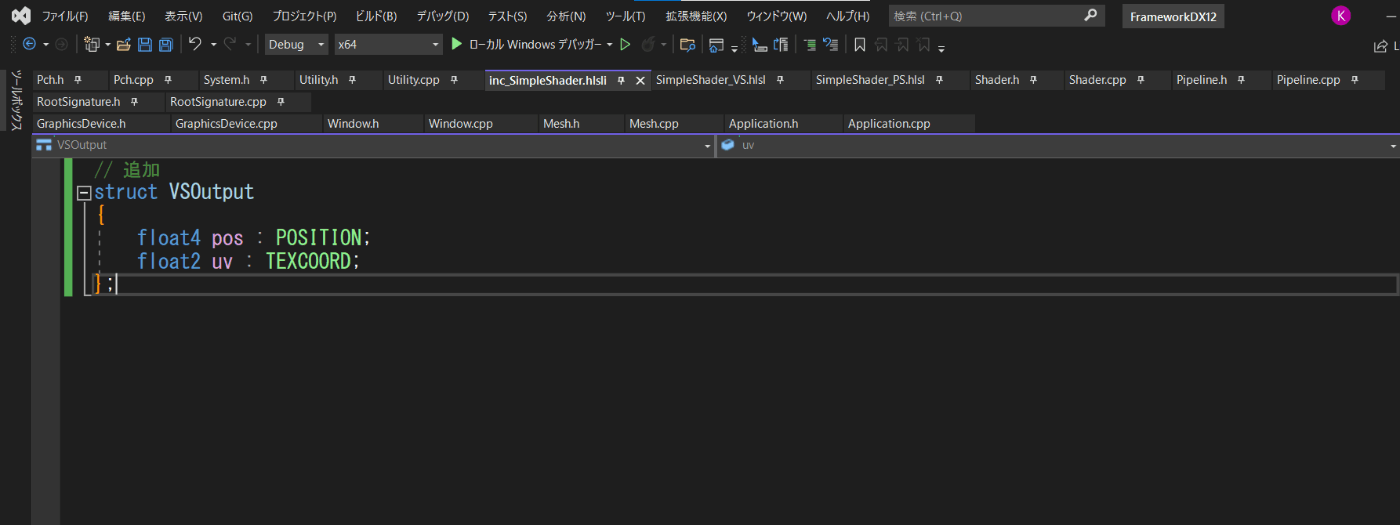1400x525 pixels.
Task: Open the Debug configuration dropdown
Action: click(296, 44)
